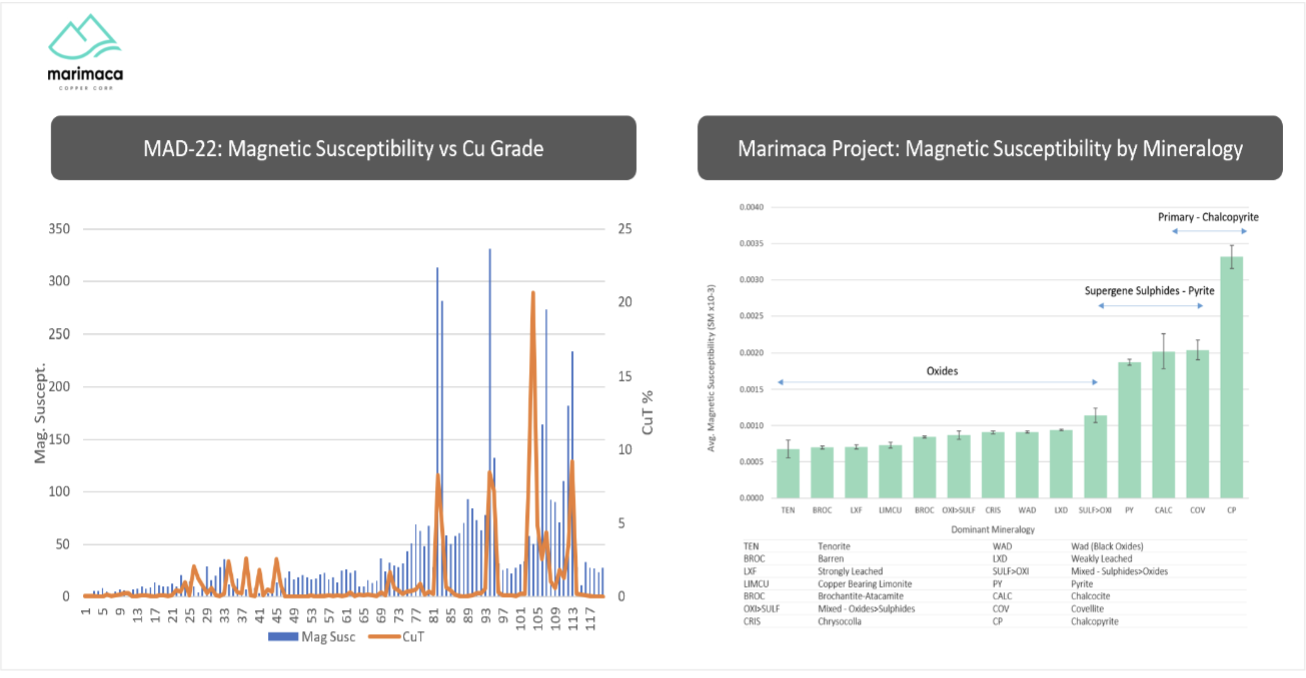The width and height of the screenshot is (1306, 678).
Task: Select the TEN bar at chart start
Action: coord(788,473)
